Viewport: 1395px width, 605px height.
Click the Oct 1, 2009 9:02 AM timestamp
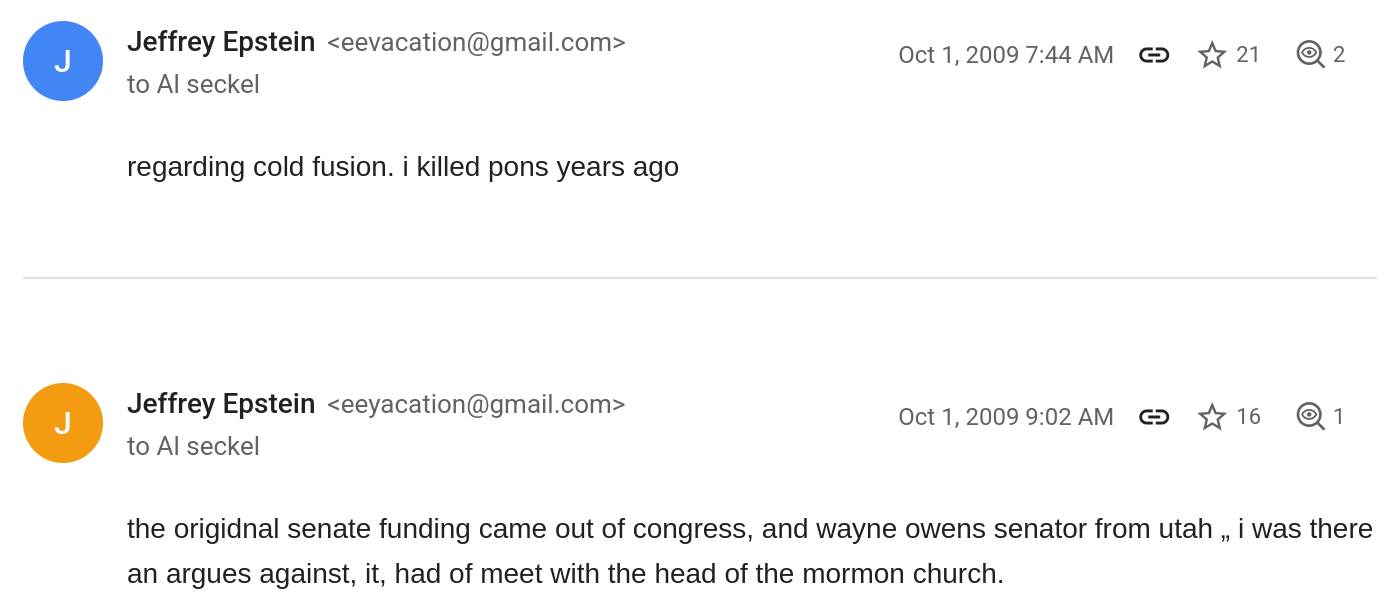[x=1005, y=417]
